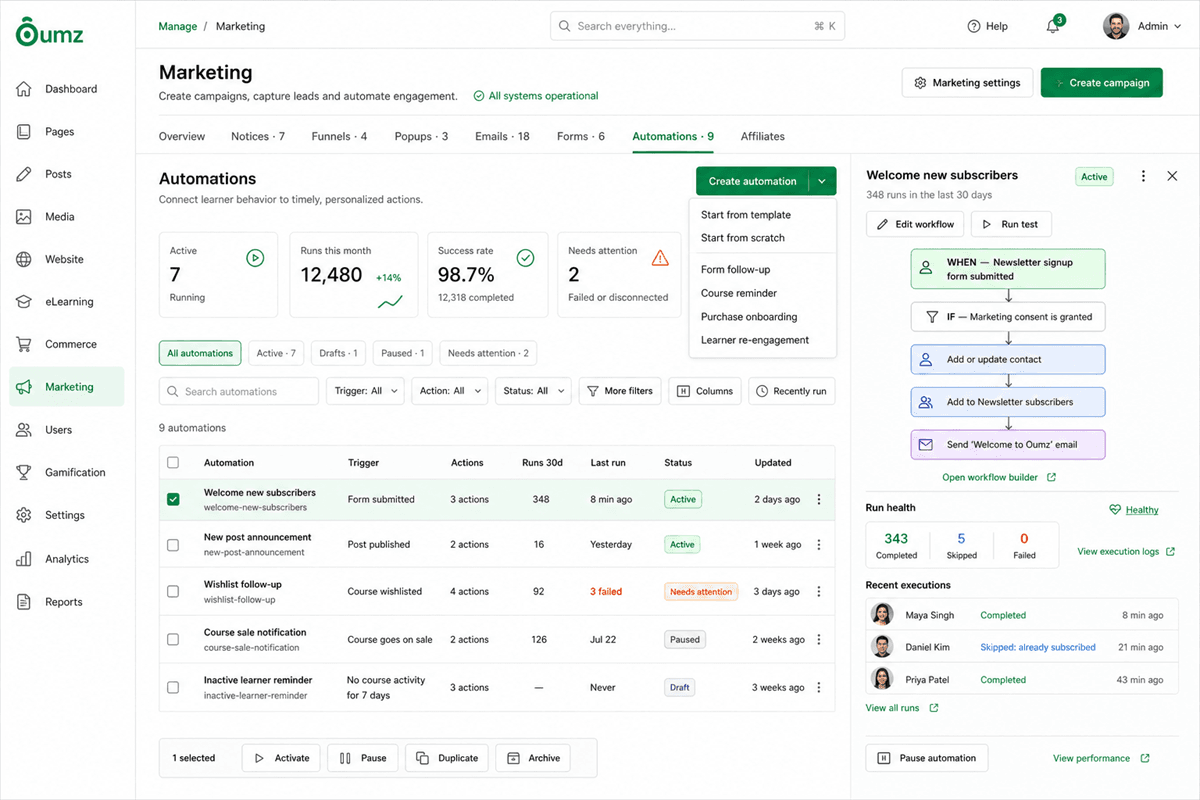
Task: Toggle the select-all automations checkbox
Action: pyautogui.click(x=173, y=463)
